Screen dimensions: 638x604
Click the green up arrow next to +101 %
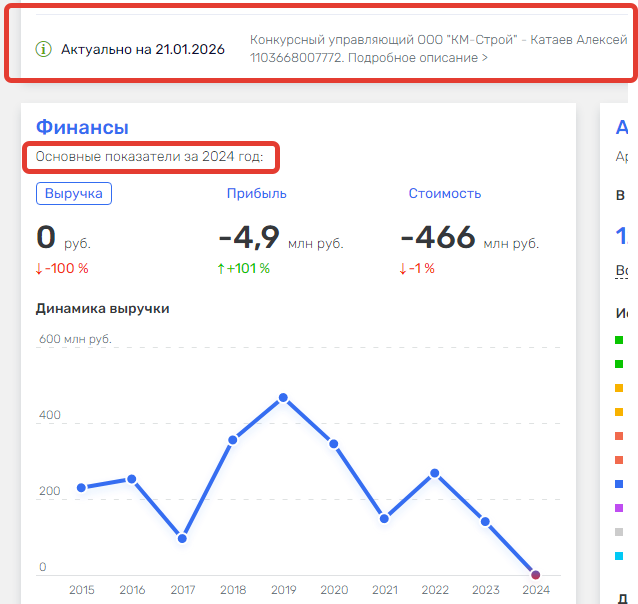pyautogui.click(x=222, y=268)
